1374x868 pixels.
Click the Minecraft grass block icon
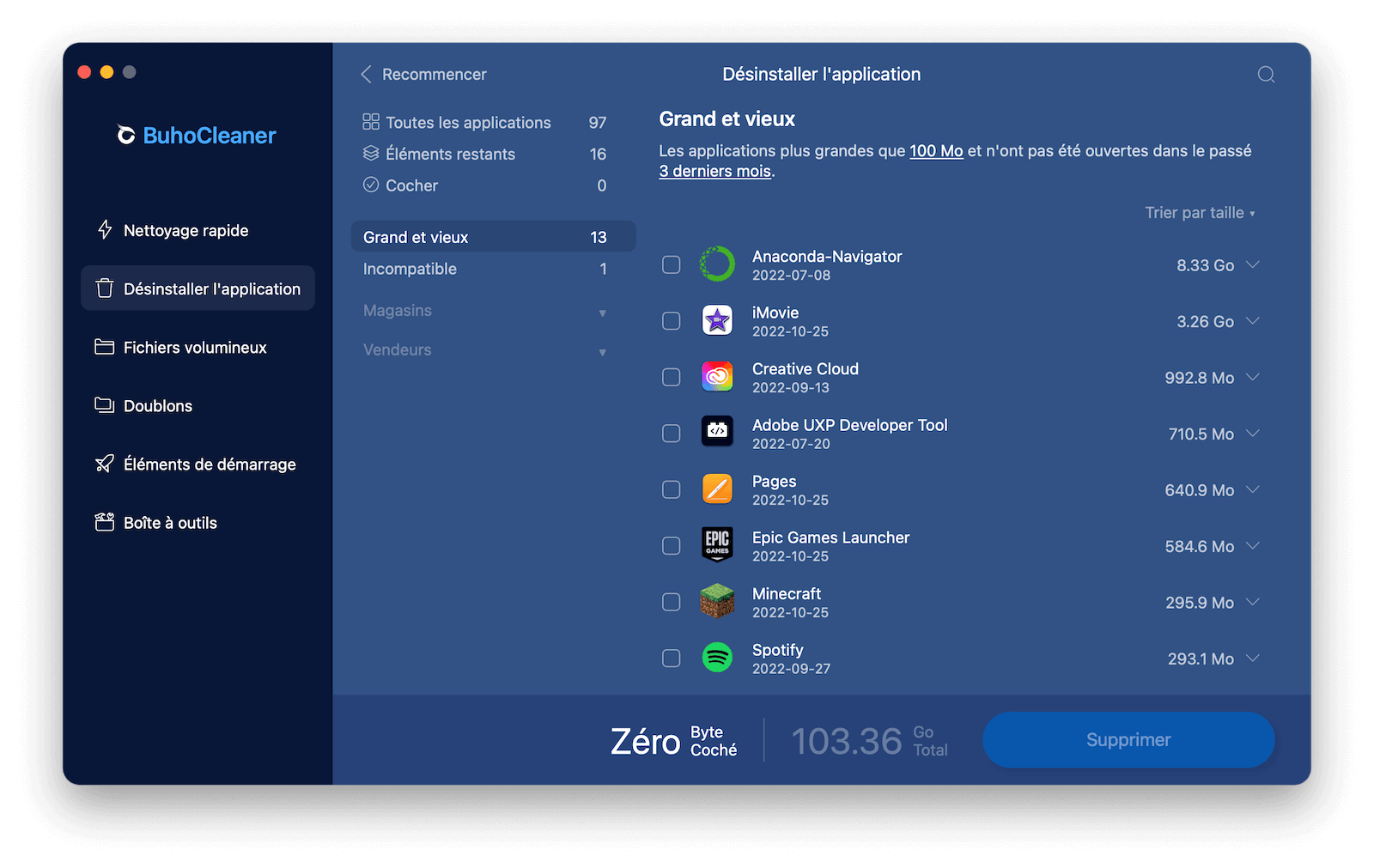click(x=717, y=602)
